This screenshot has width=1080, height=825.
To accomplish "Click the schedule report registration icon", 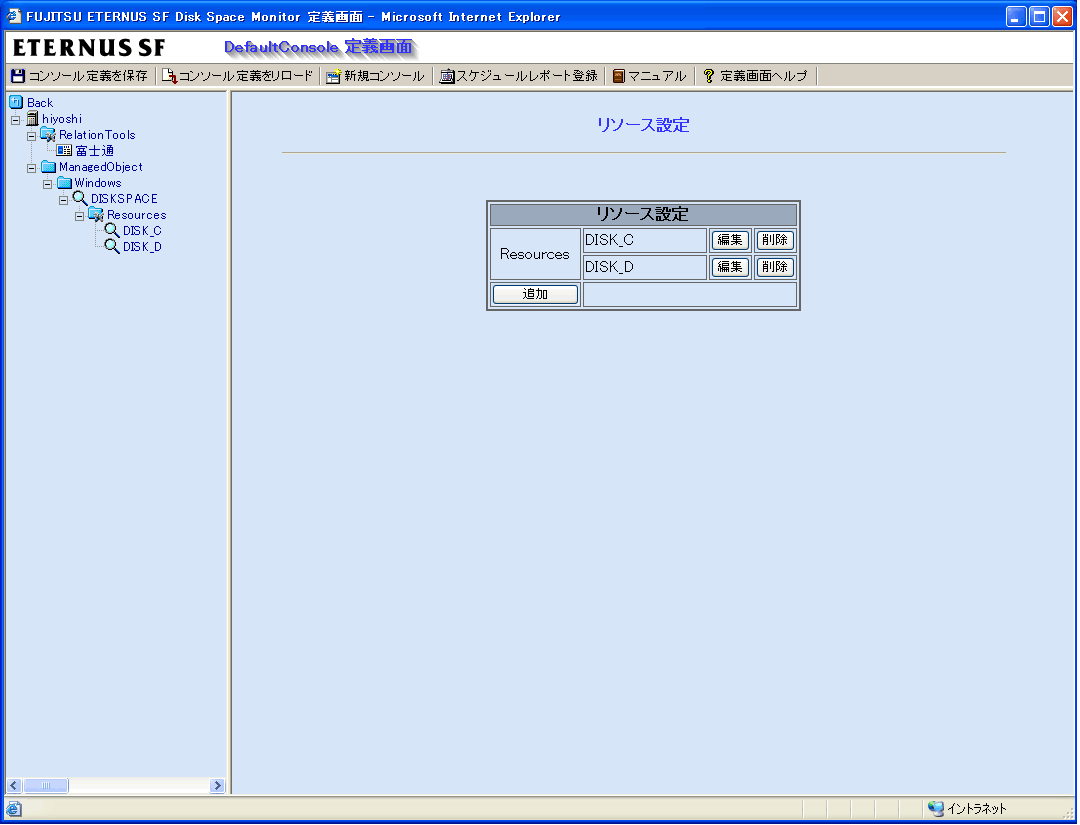I will coord(447,76).
